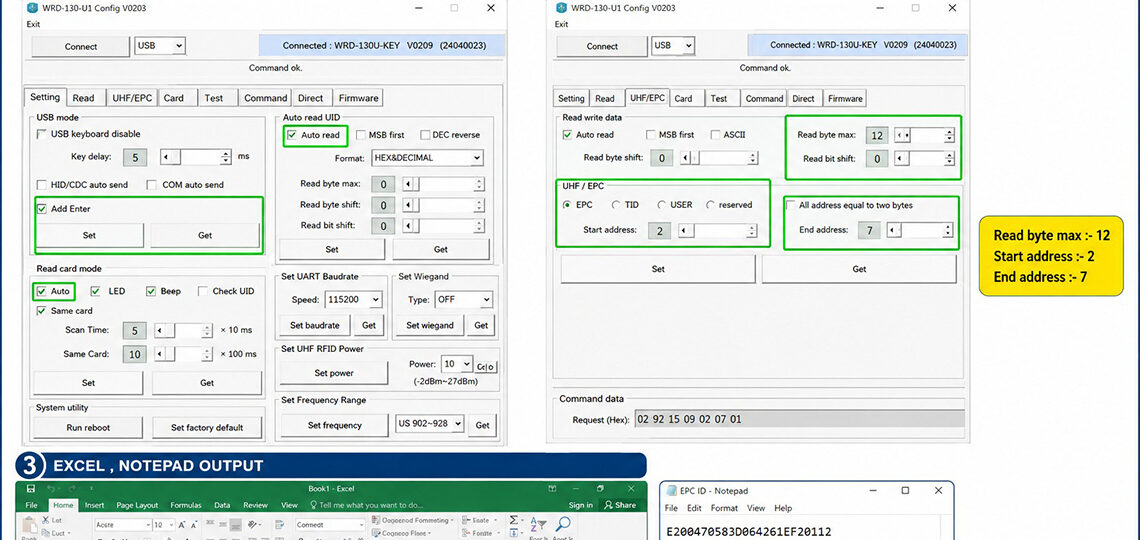Click the Notepad icon in the EPC ID title bar
This screenshot has width=1140, height=540.
pos(670,491)
